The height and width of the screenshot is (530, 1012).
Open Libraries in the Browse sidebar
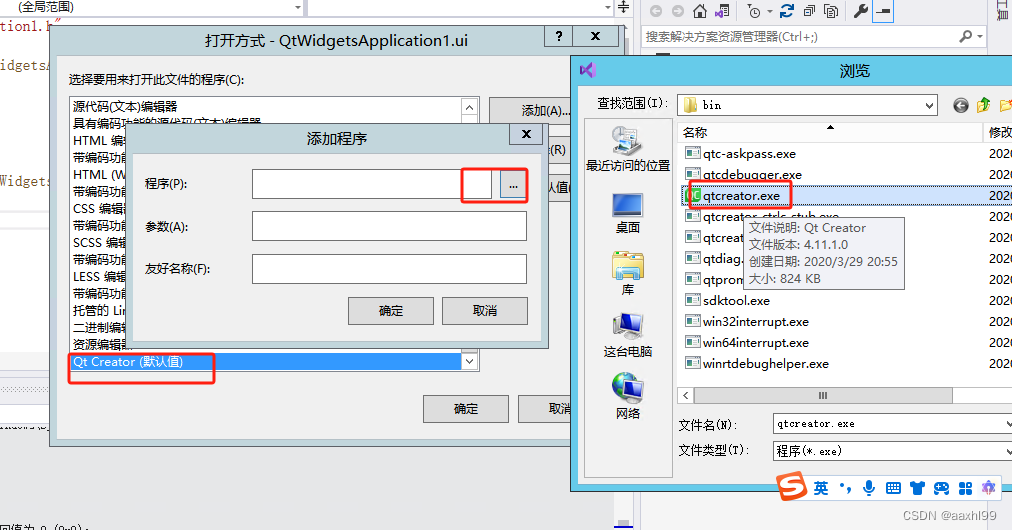pyautogui.click(x=627, y=273)
